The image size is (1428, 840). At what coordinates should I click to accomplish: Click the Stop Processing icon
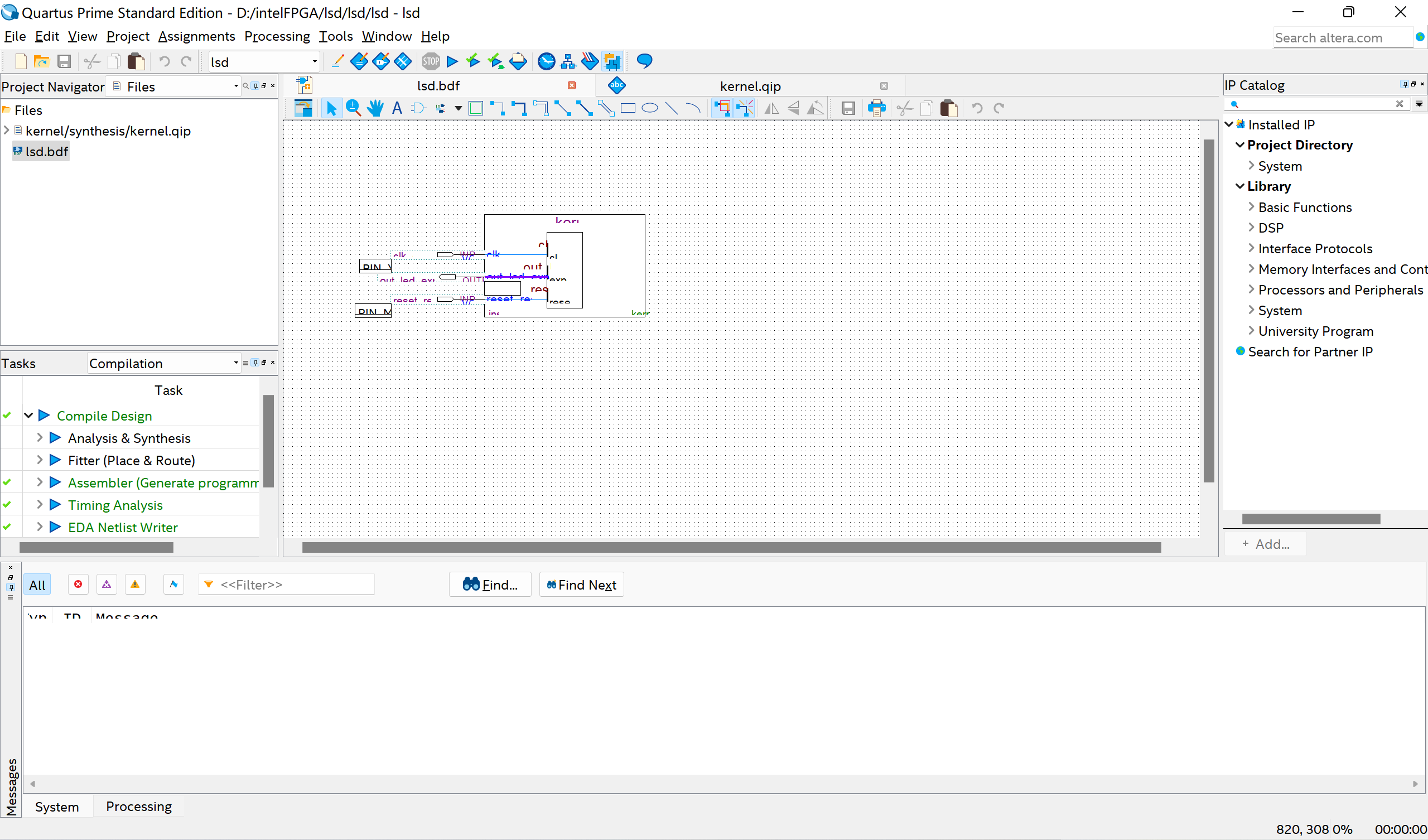431,61
